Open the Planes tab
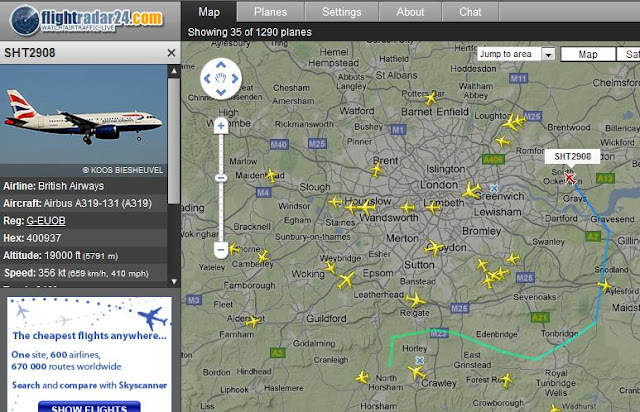The height and width of the screenshot is (412, 640). pyautogui.click(x=270, y=12)
